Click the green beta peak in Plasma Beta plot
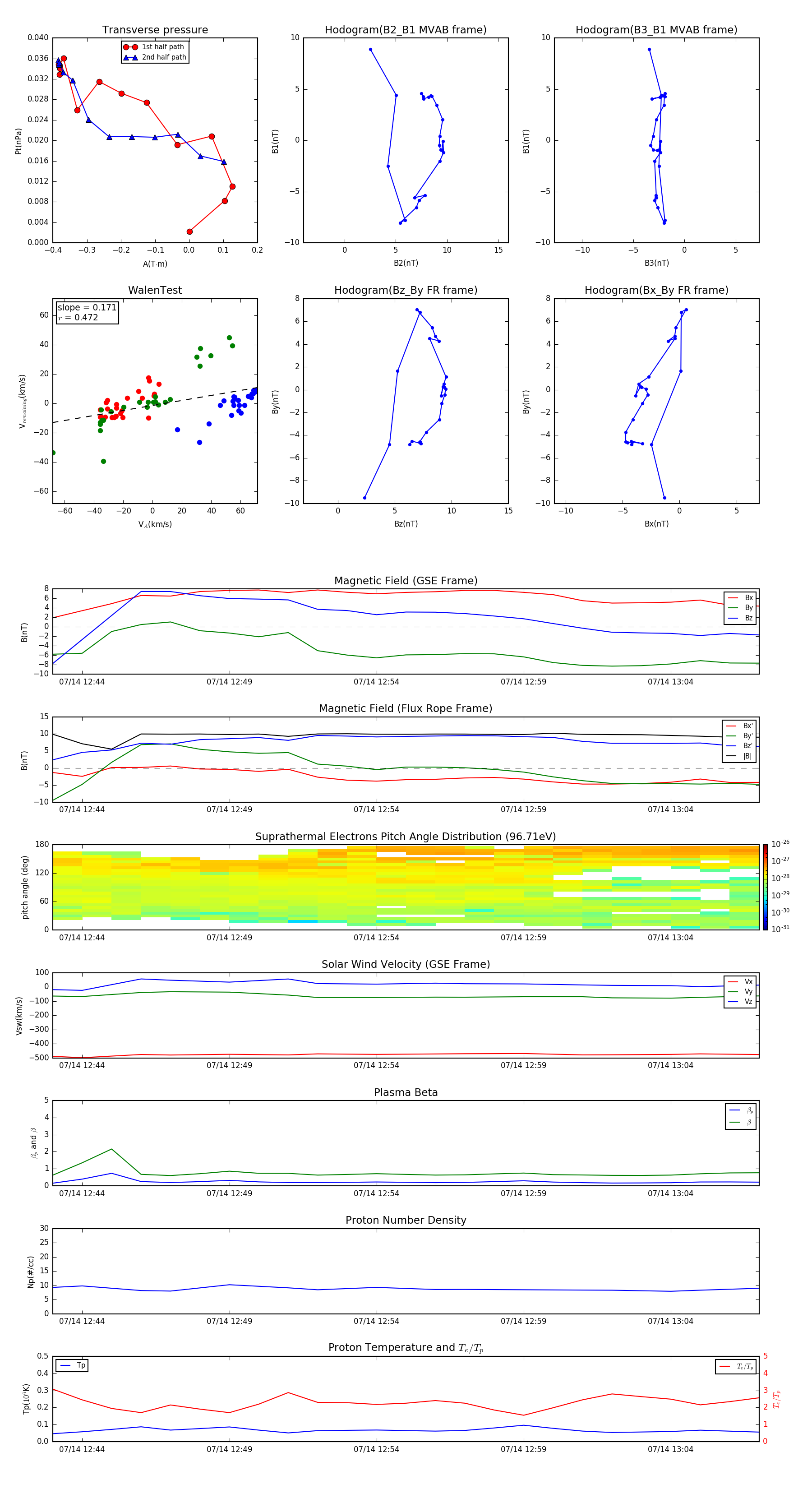 tap(111, 1149)
